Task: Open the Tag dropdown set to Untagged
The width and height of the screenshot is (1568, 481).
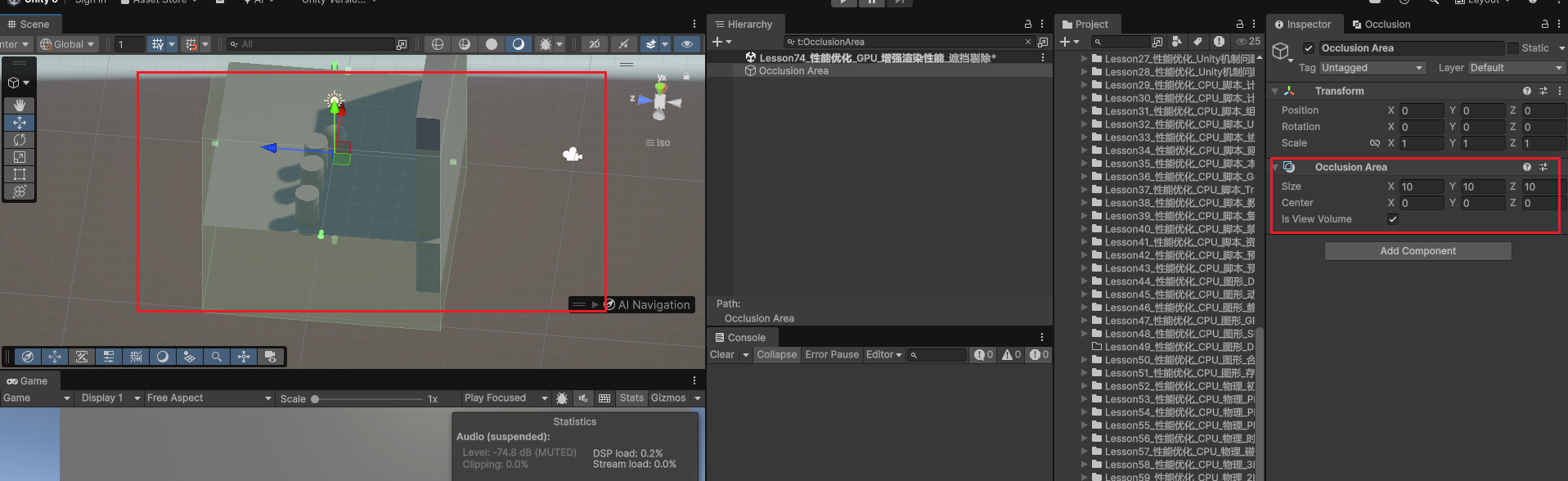Action: click(x=1372, y=68)
